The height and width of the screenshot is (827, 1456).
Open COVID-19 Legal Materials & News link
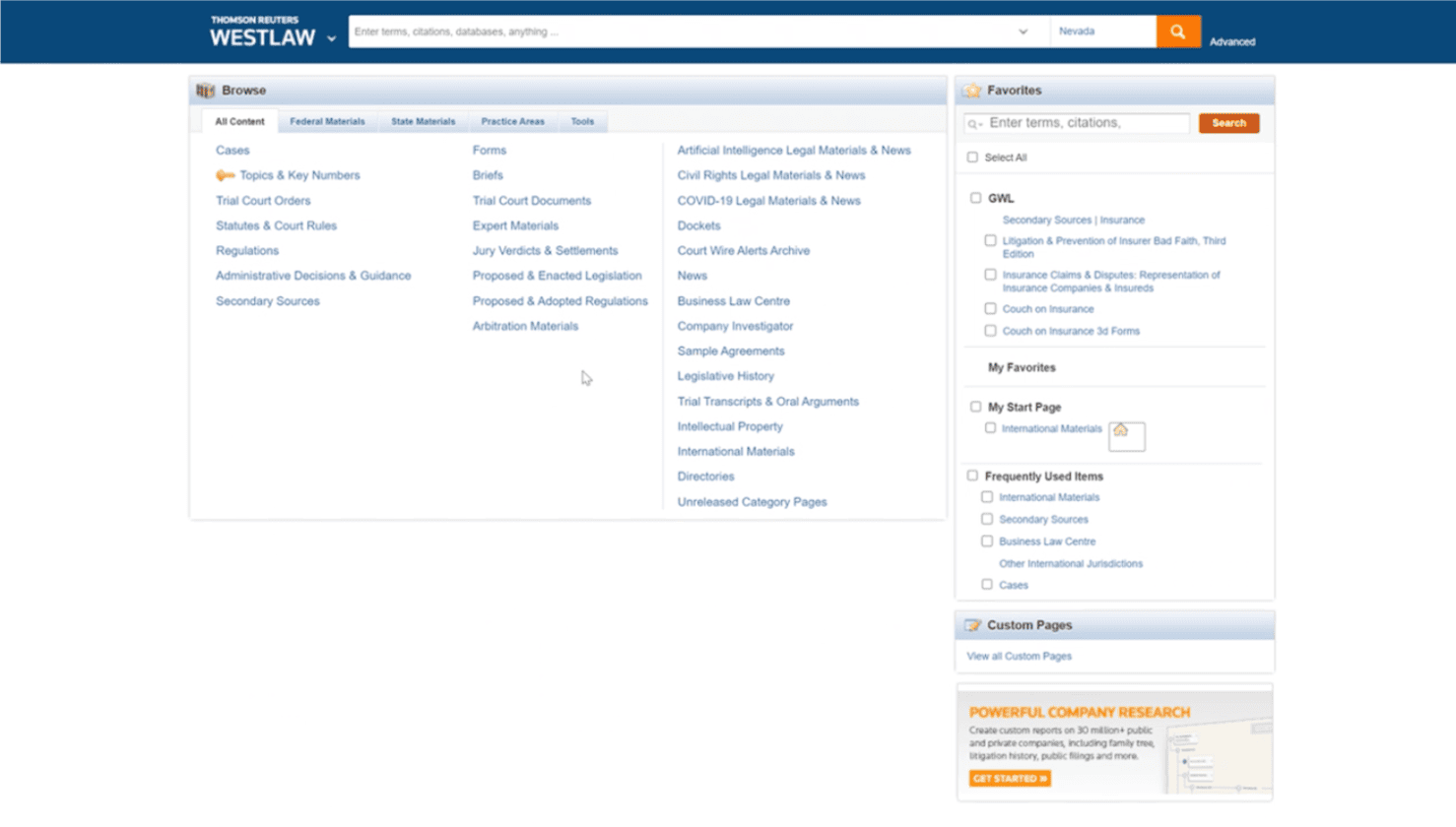coord(769,201)
